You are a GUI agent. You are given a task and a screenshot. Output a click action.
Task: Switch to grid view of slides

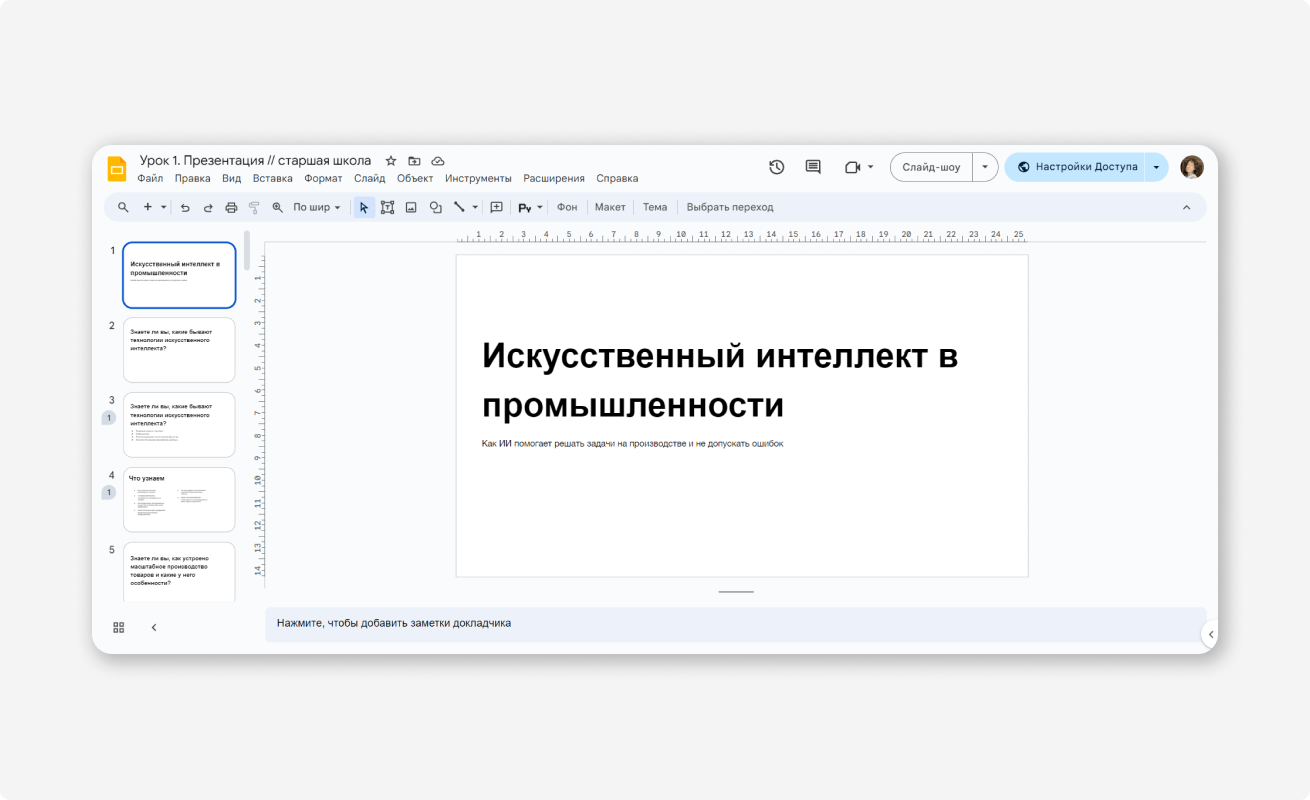[x=119, y=627]
